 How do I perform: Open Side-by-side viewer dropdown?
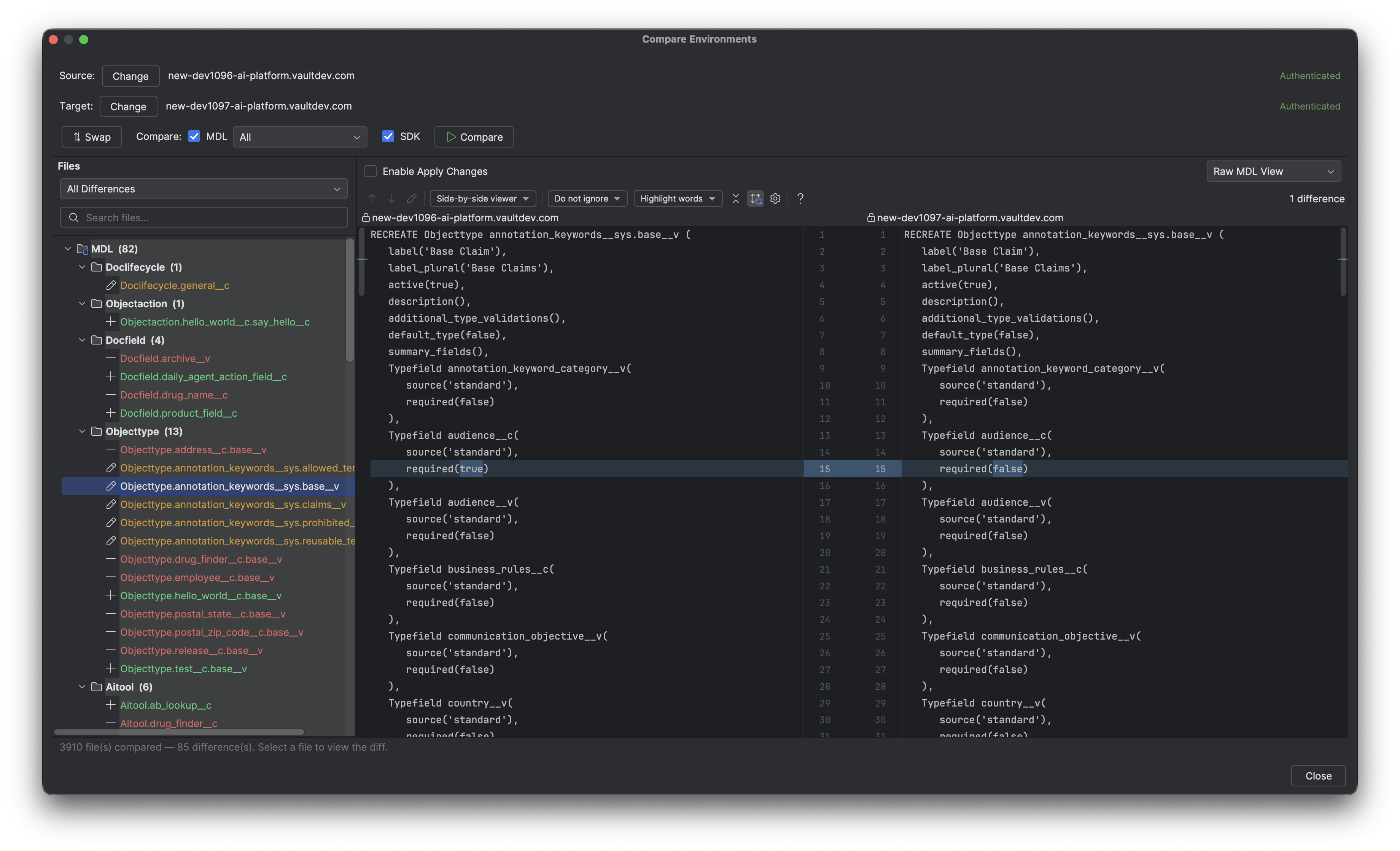(x=482, y=198)
